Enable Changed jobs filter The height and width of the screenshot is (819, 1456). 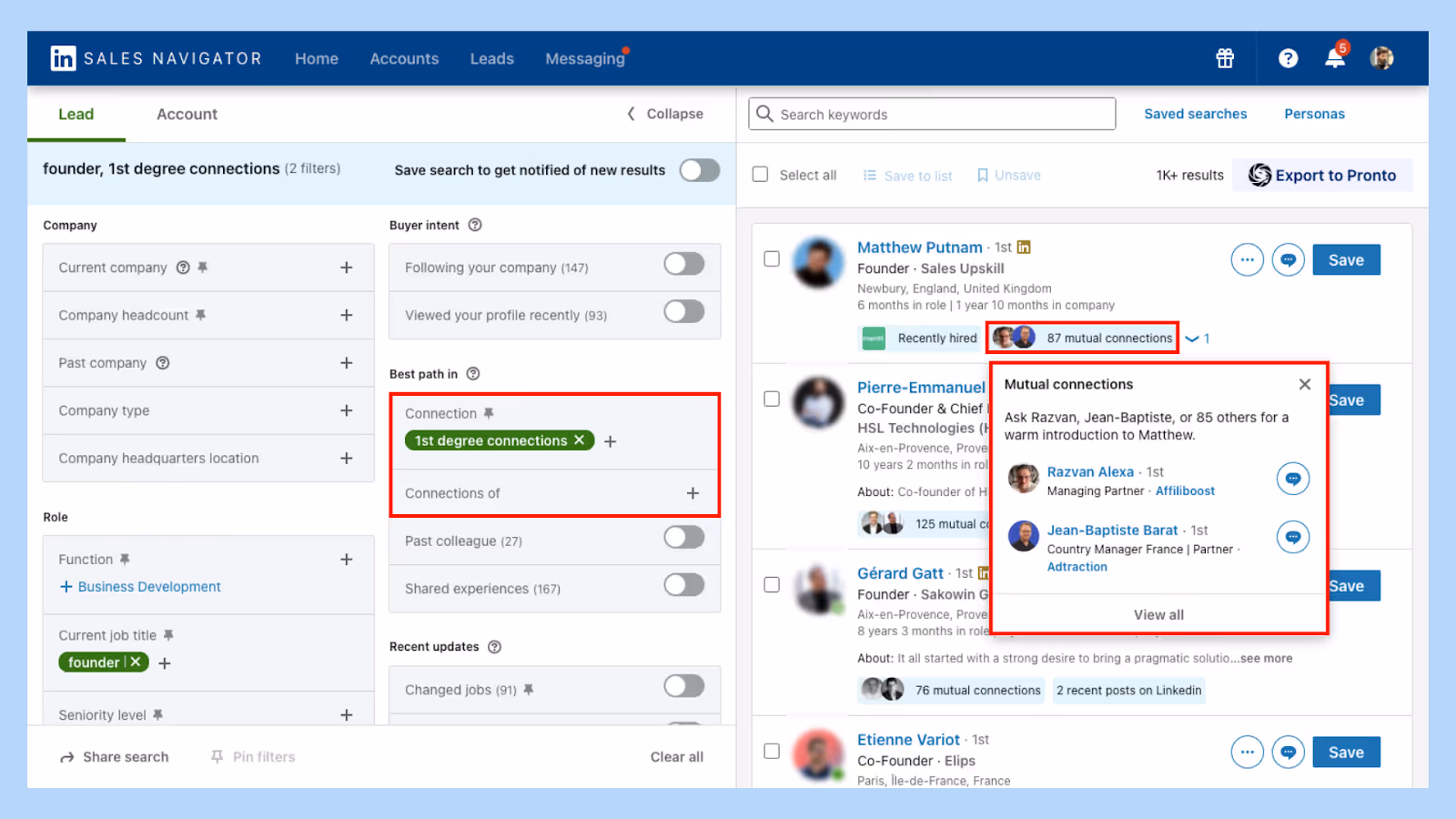tap(684, 686)
